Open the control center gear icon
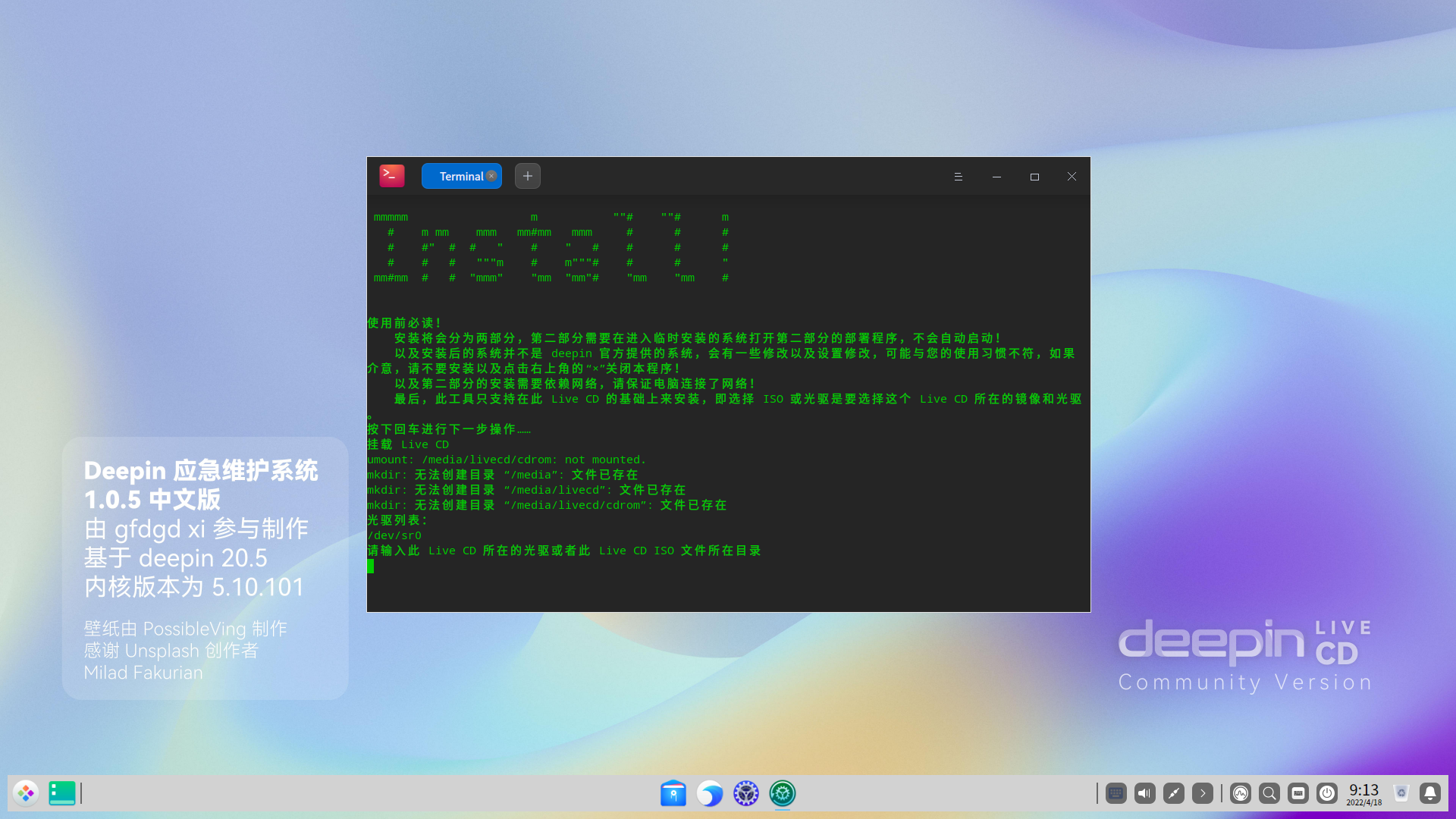The width and height of the screenshot is (1456, 819). (x=746, y=793)
